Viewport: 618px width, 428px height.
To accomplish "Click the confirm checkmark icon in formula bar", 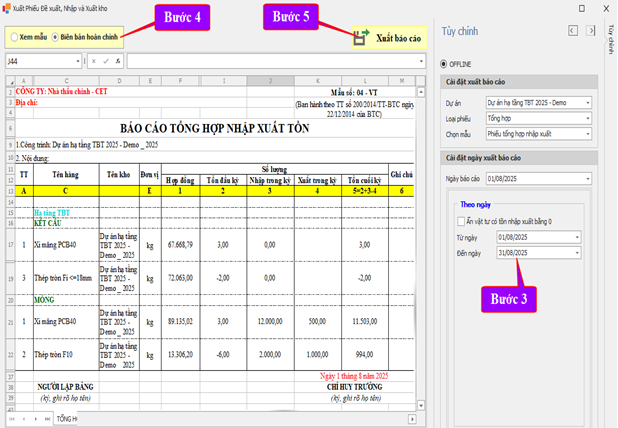I will (x=107, y=62).
